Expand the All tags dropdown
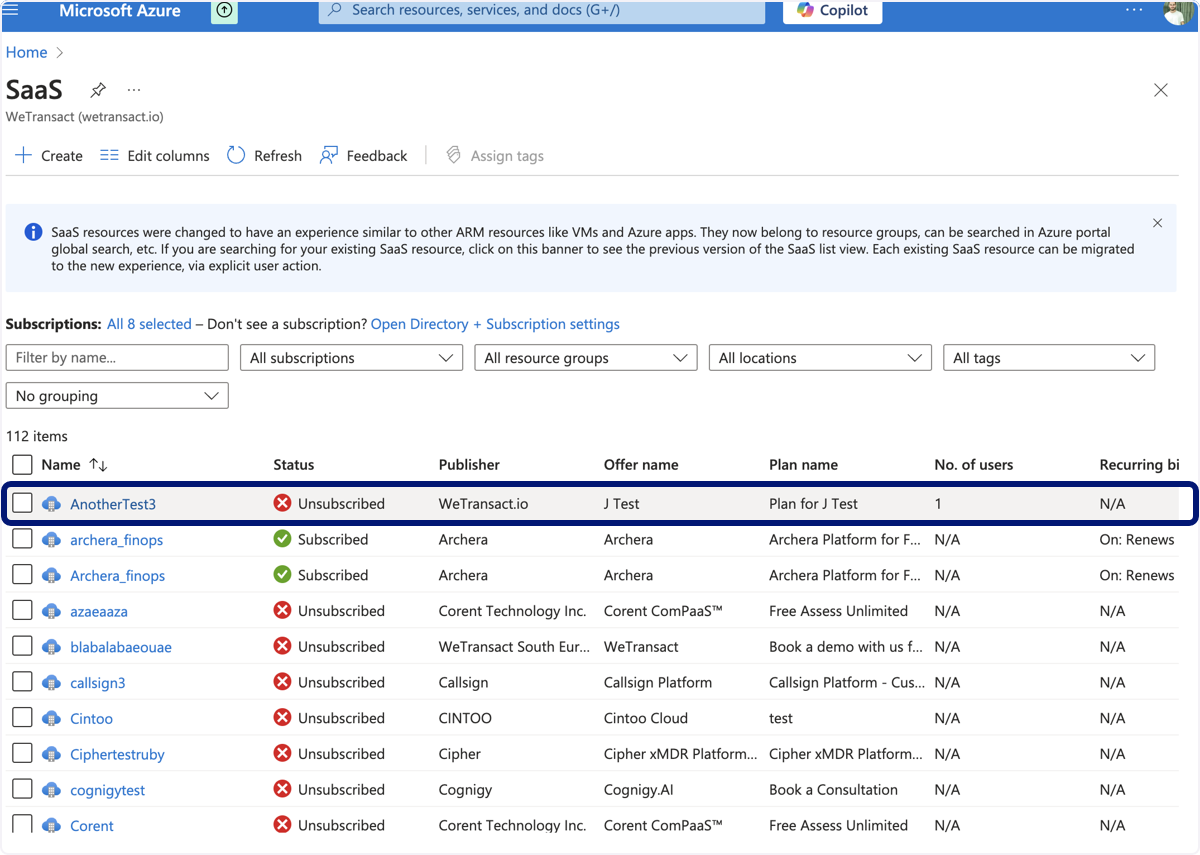The height and width of the screenshot is (855, 1200). (x=1049, y=358)
